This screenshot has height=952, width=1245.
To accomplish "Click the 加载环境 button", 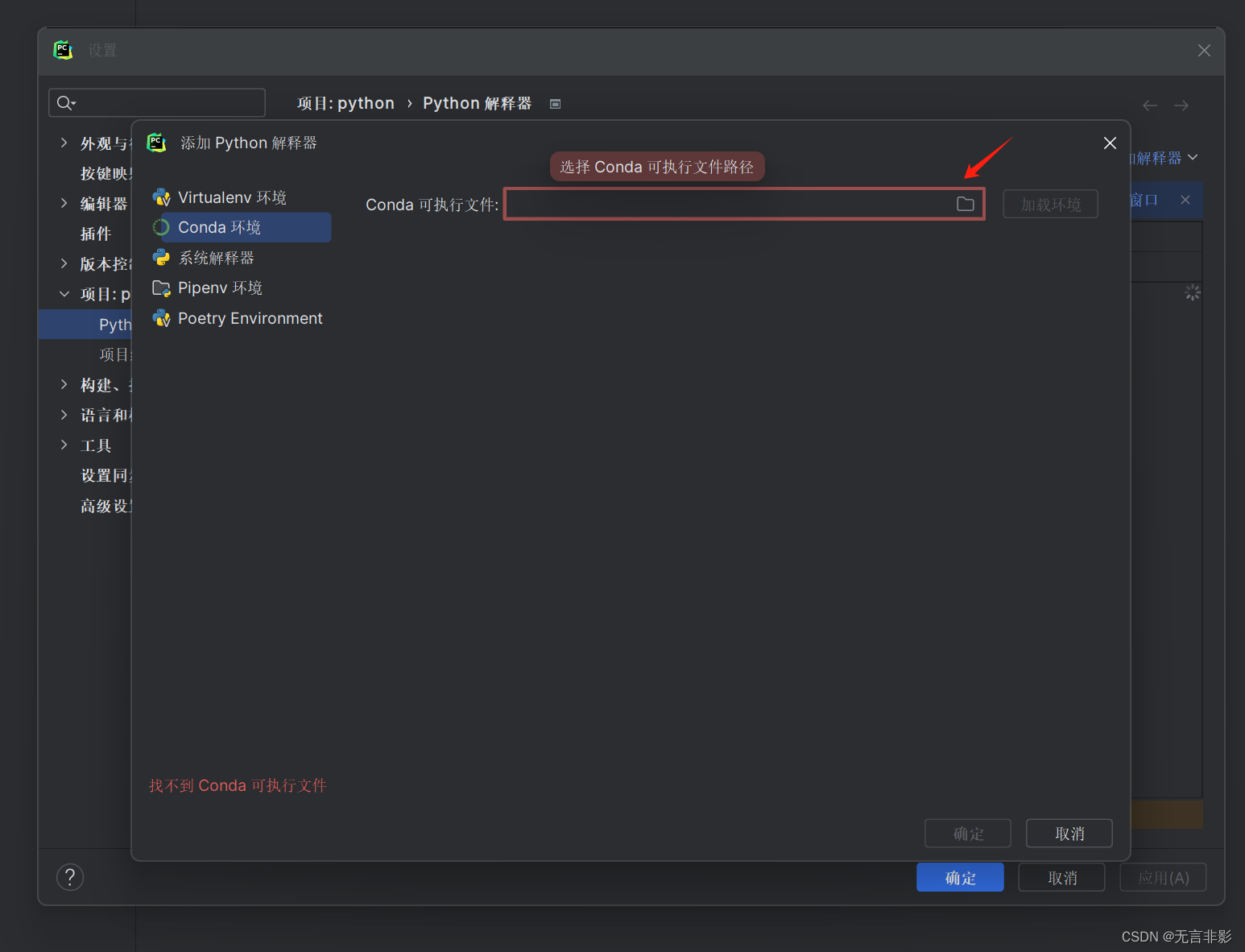I will coord(1050,205).
